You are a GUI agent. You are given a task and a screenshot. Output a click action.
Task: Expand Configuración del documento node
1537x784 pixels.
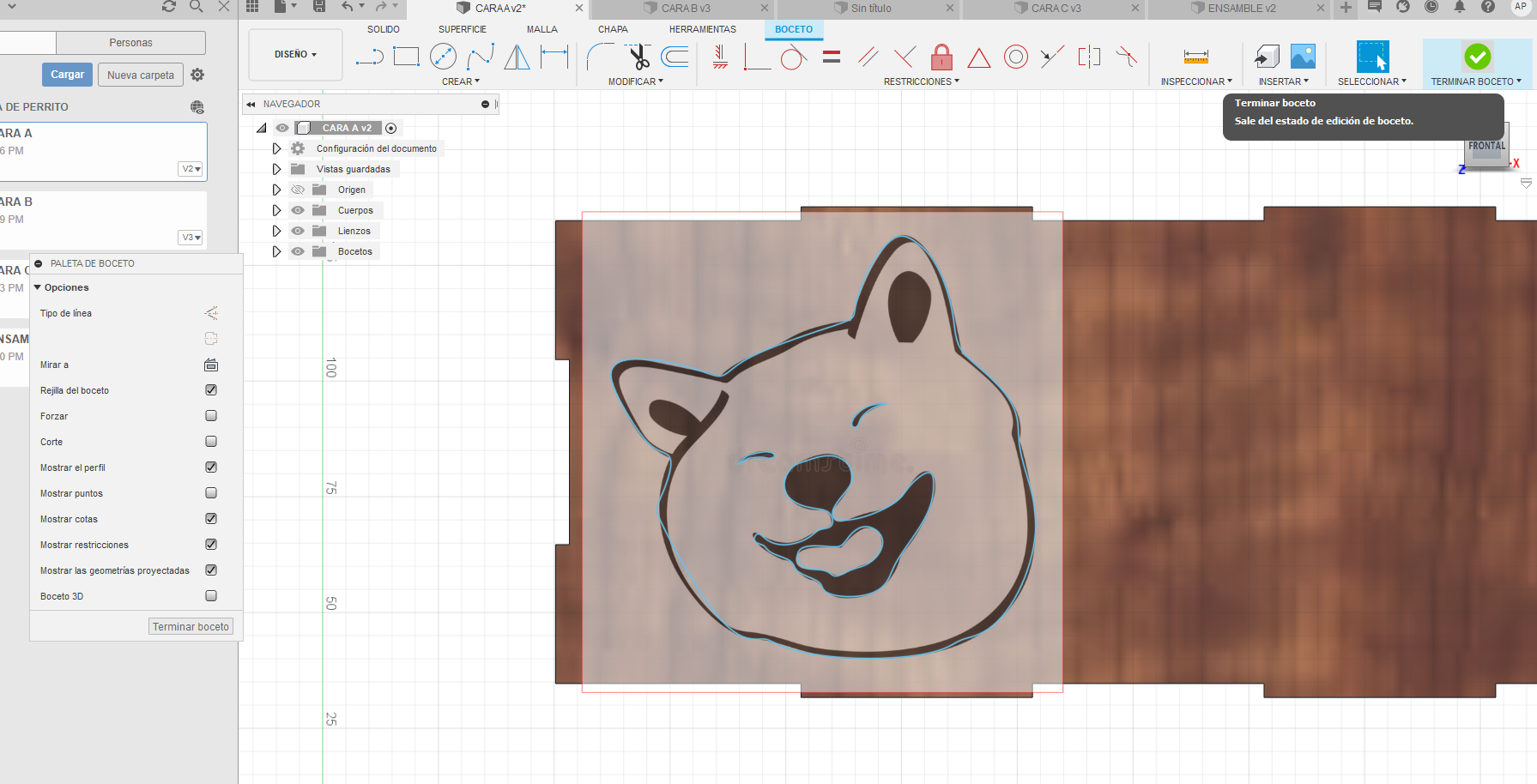276,148
